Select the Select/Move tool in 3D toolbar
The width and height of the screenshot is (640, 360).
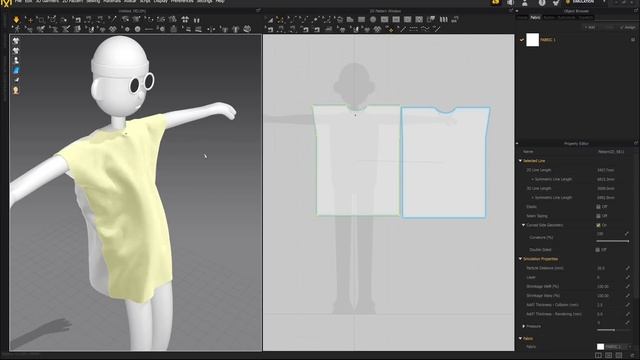click(x=29, y=20)
